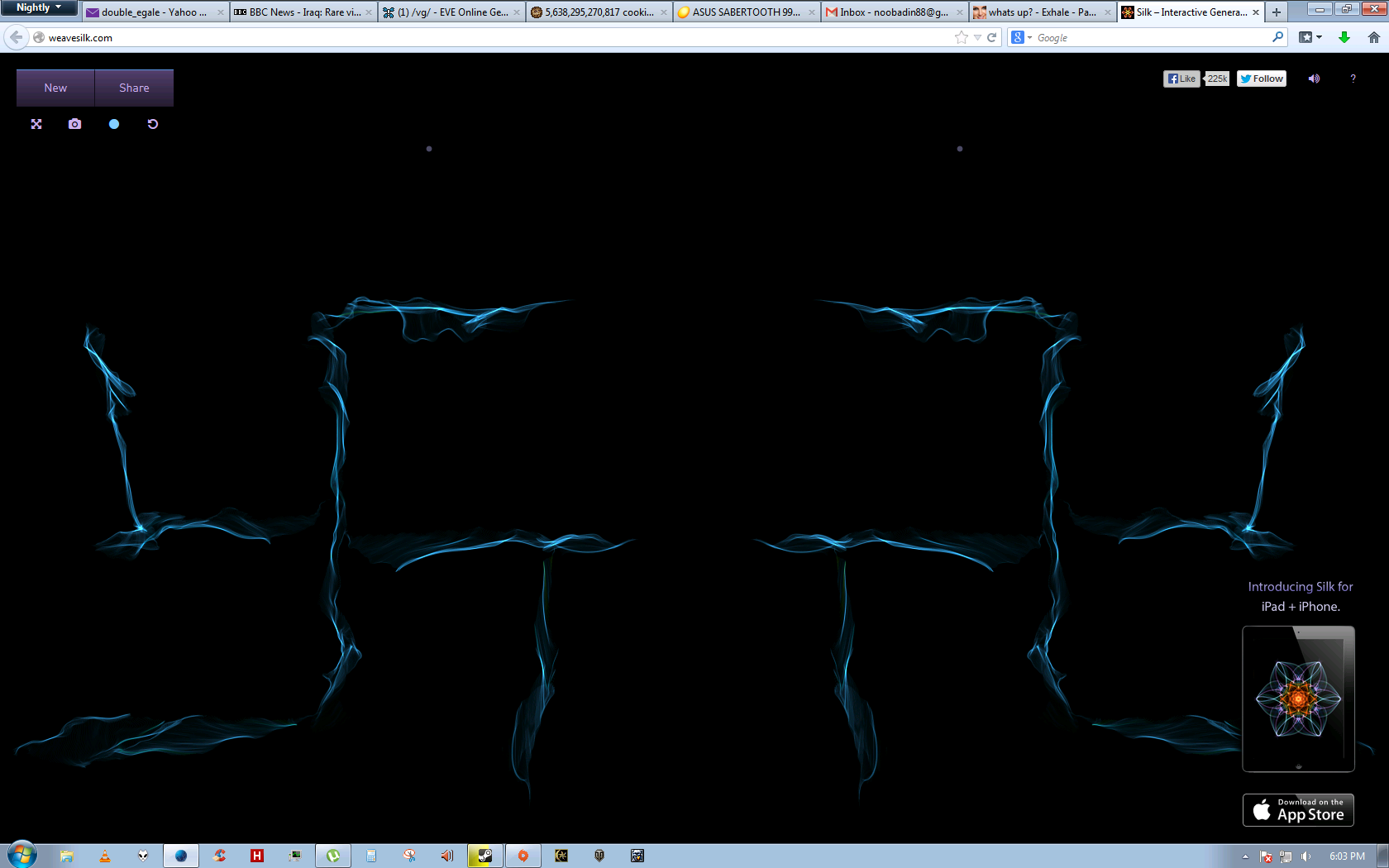The image size is (1389, 868).
Task: Click Download on the App Store badge
Action: [x=1298, y=810]
